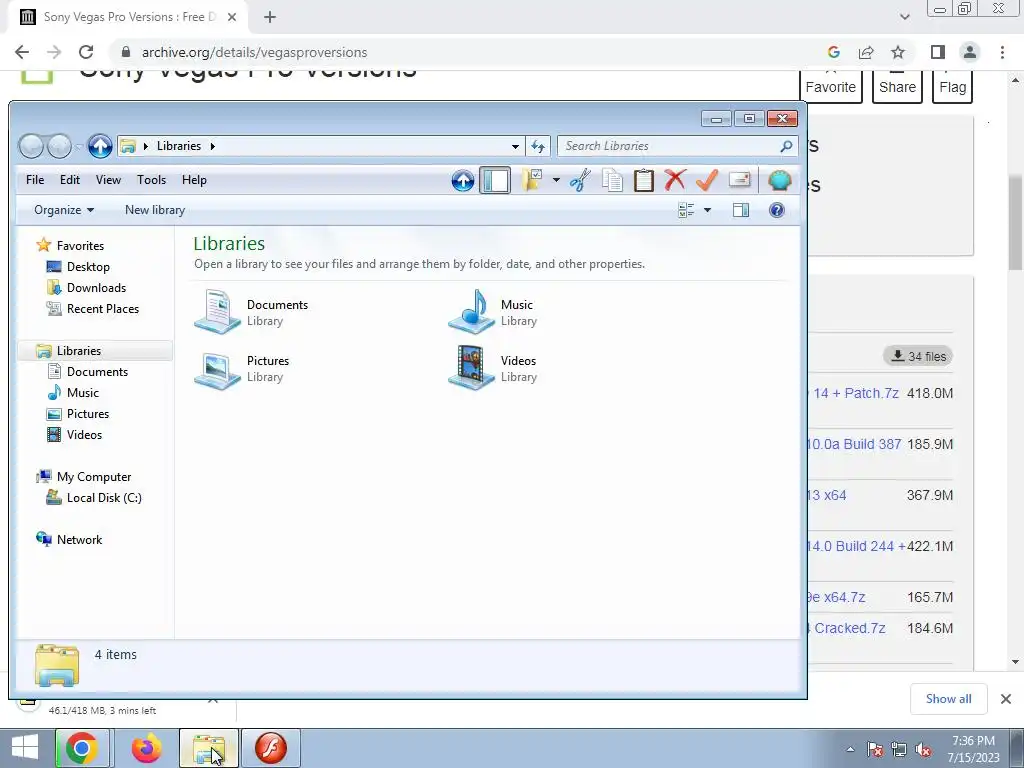
Task: Click the blue Up arrow beside the scissors toolbar
Action: pyautogui.click(x=463, y=180)
